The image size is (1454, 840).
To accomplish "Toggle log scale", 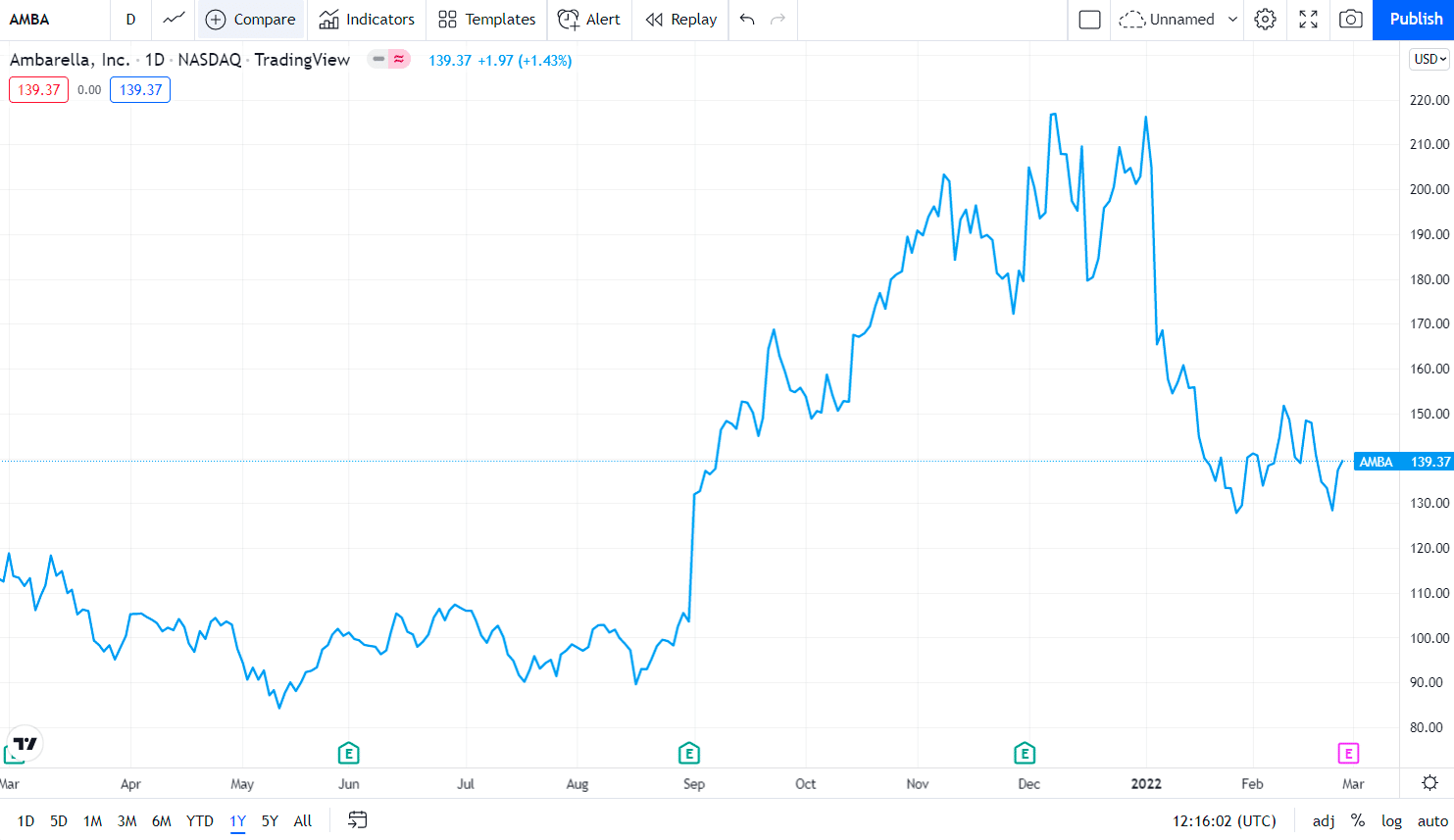I will click(x=1391, y=820).
